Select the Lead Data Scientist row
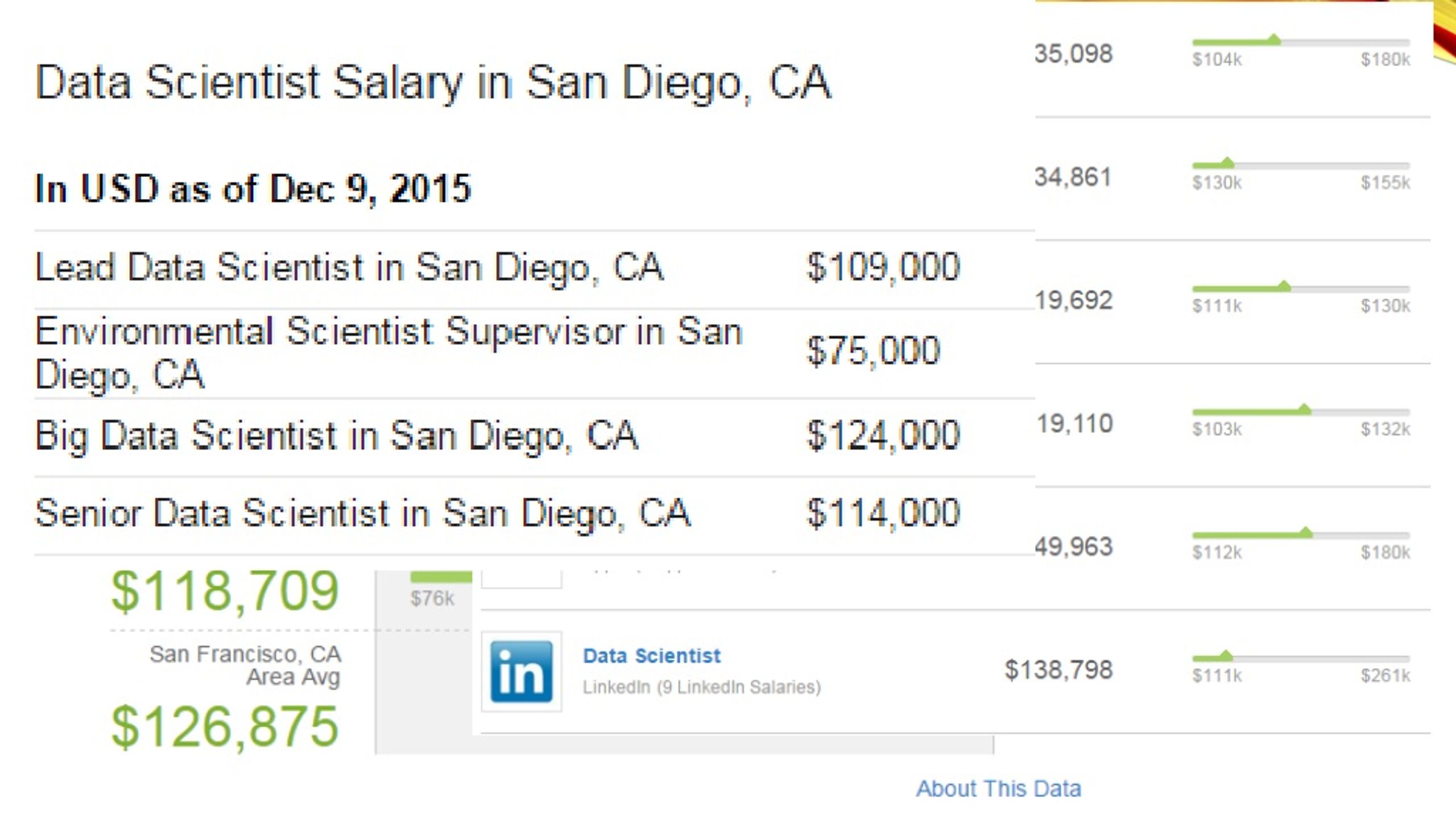1456x819 pixels. coord(534,268)
